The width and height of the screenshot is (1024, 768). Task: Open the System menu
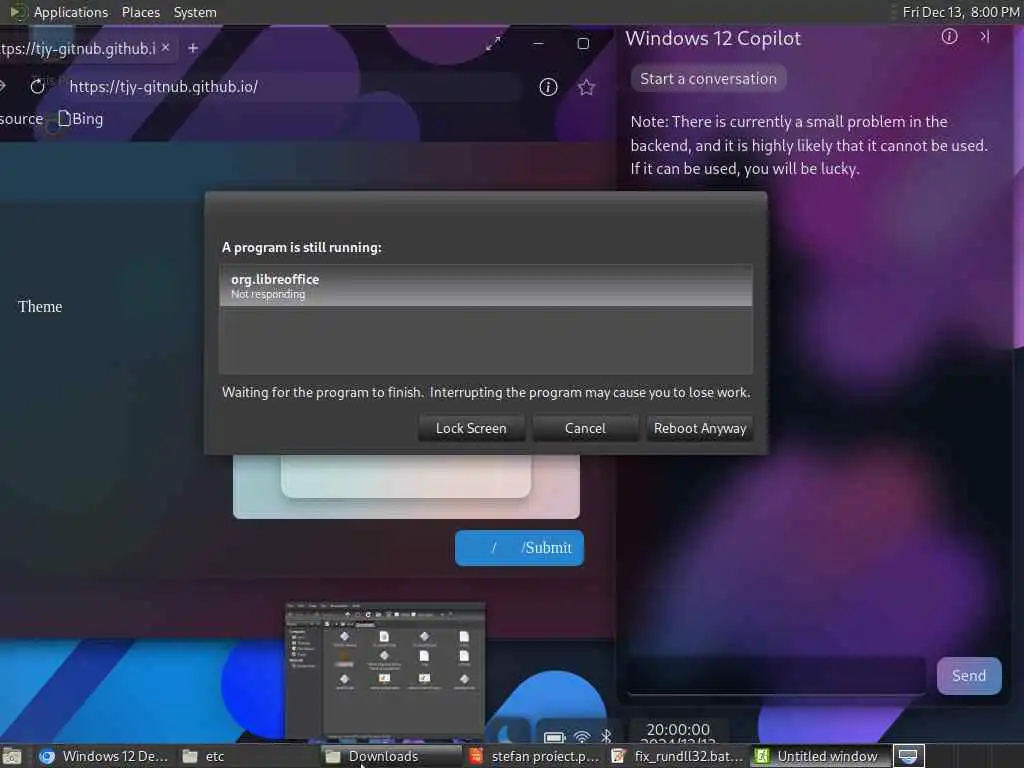pyautogui.click(x=195, y=12)
